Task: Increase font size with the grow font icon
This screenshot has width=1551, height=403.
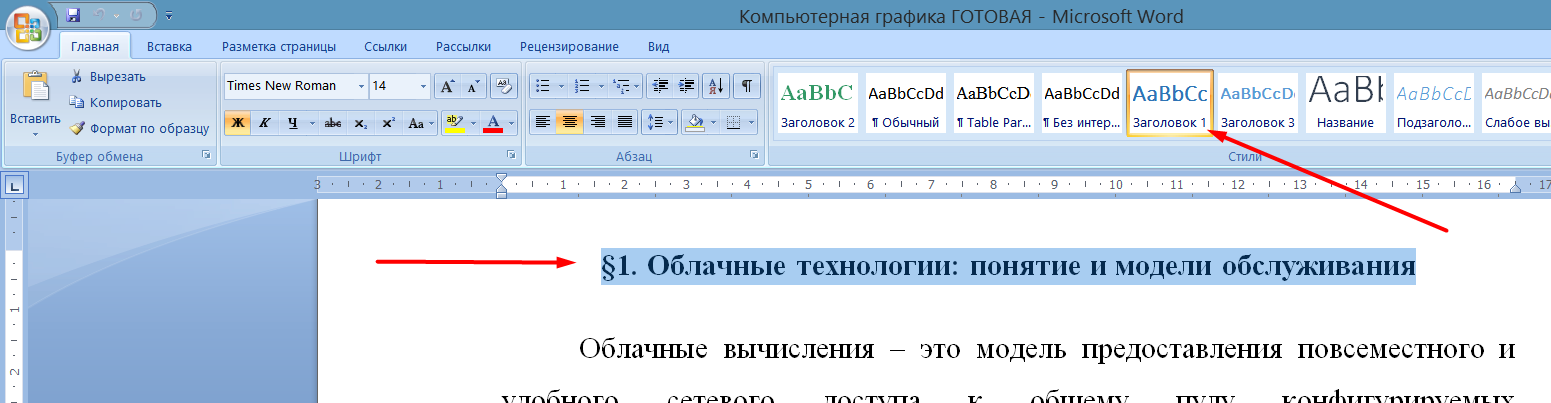Action: [x=447, y=86]
